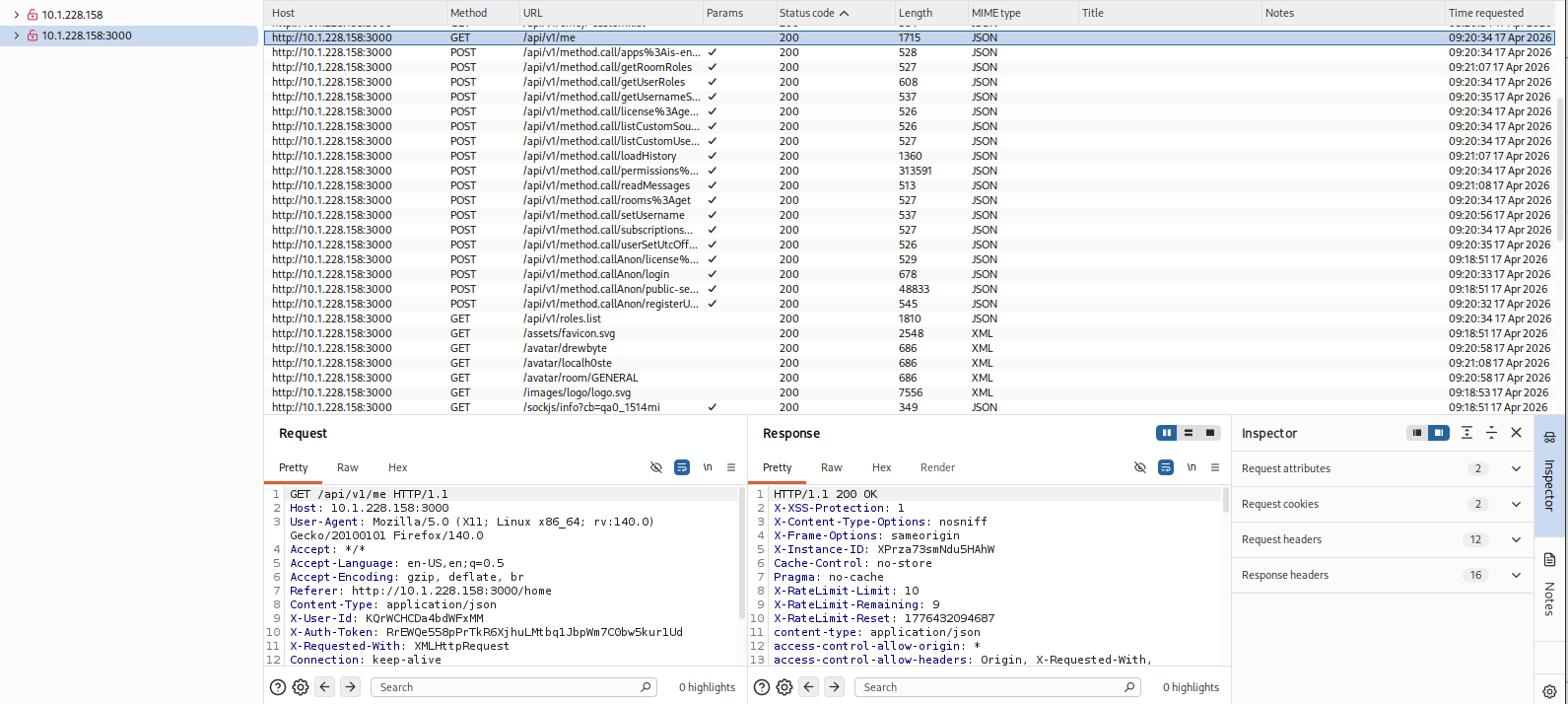
Task: Select the stacked (horizontal split) layout button
Action: pos(1189,433)
